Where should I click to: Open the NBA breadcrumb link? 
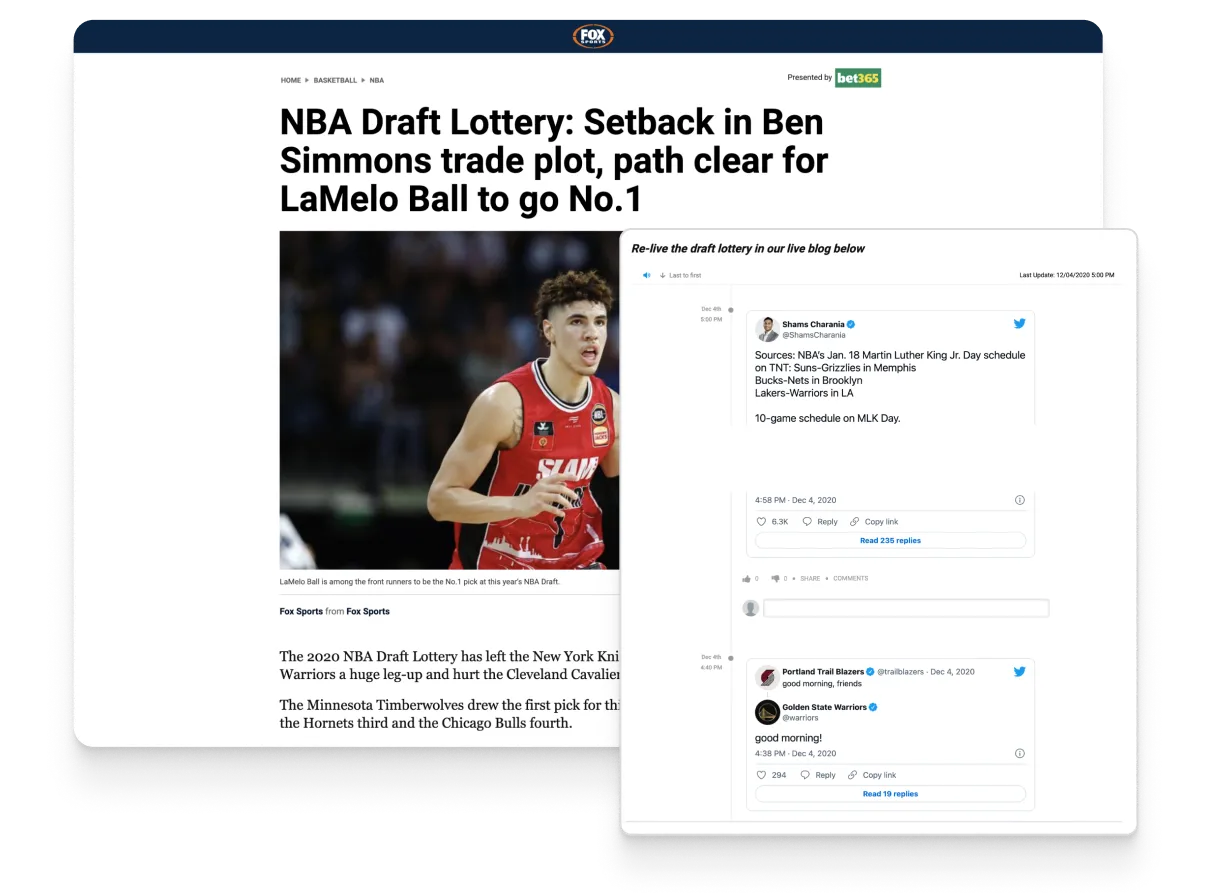pyautogui.click(x=377, y=80)
